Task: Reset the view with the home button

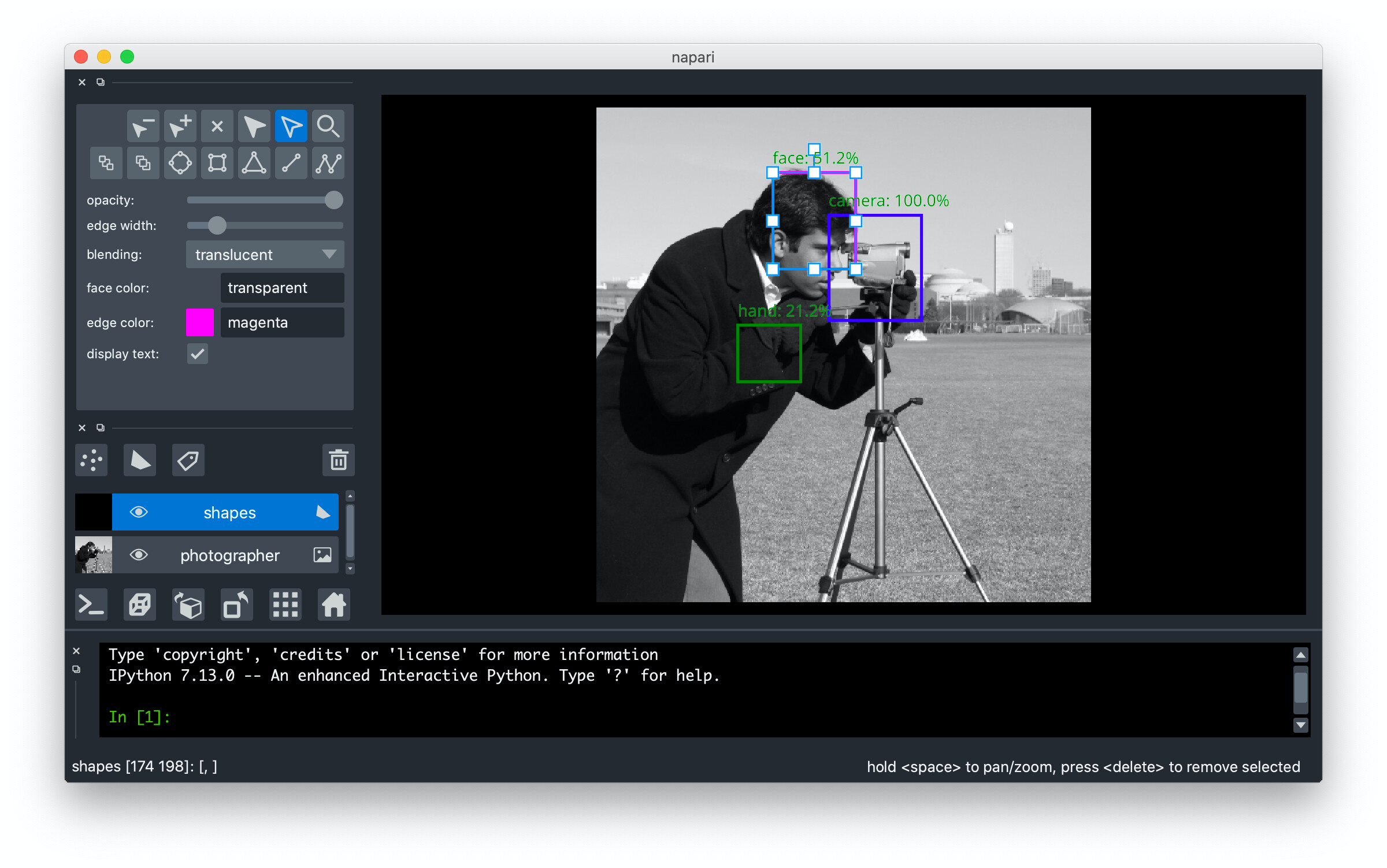Action: coord(333,604)
